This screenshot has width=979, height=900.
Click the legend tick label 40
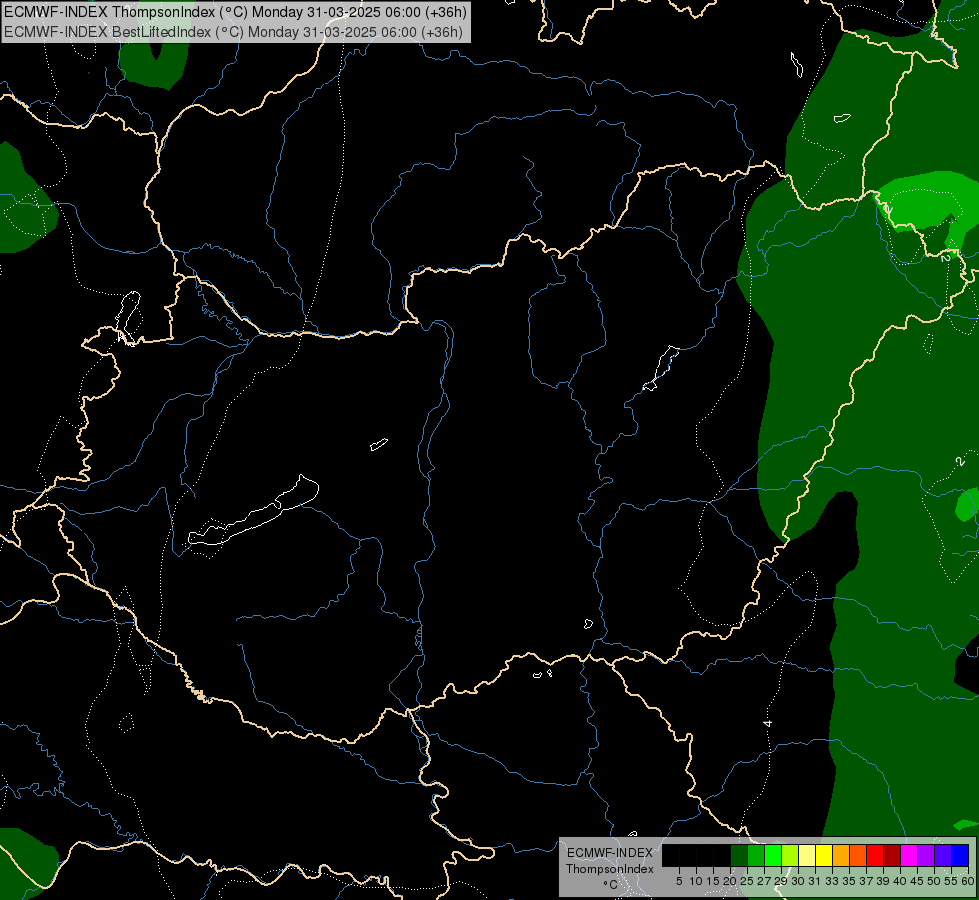click(x=900, y=881)
